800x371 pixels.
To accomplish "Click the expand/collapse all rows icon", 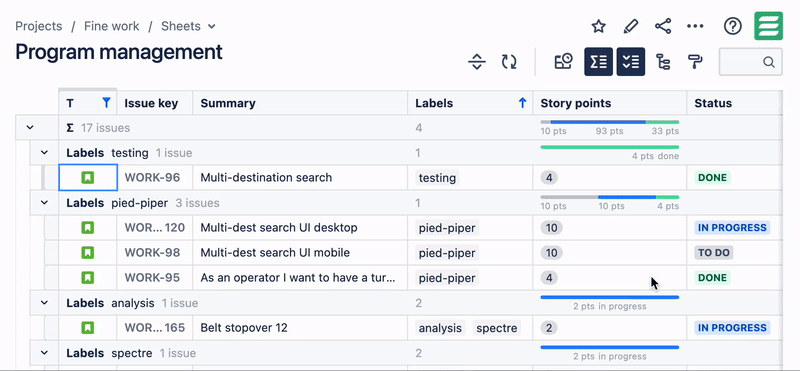I will 477,62.
